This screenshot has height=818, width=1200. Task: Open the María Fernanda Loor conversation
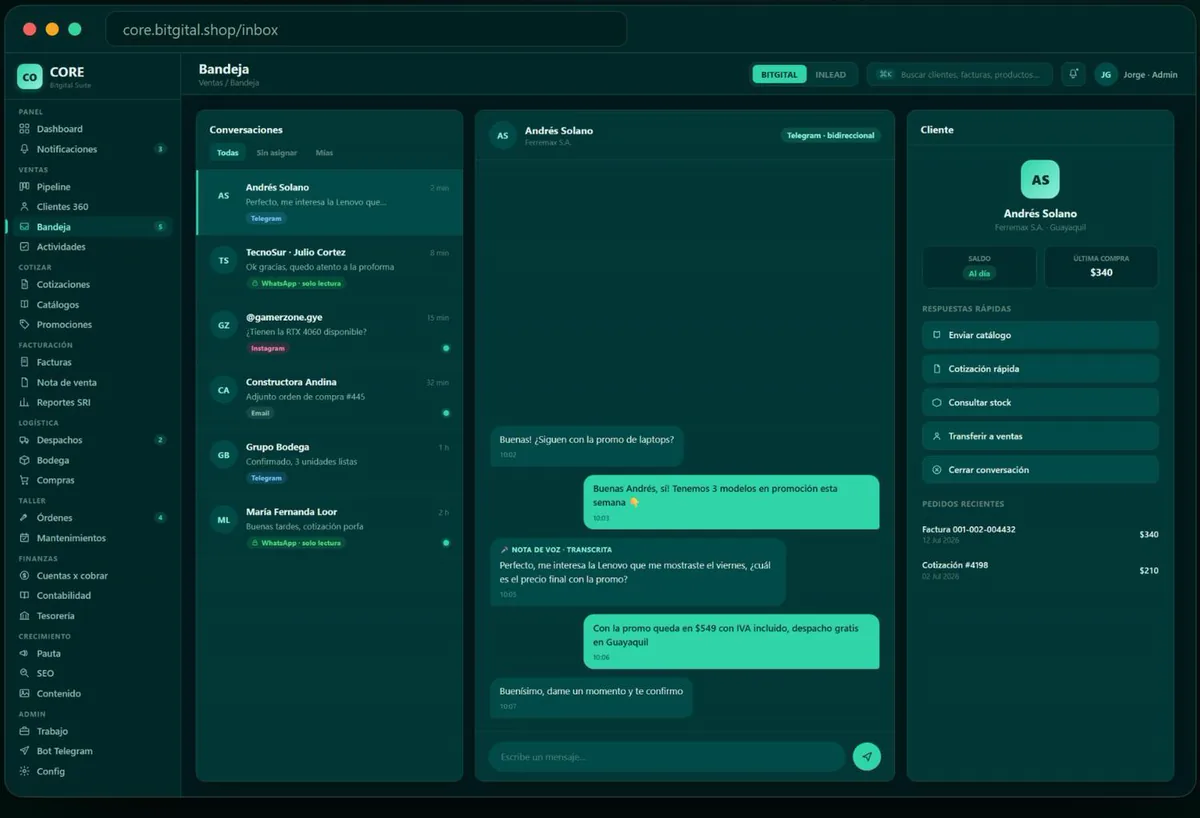330,528
